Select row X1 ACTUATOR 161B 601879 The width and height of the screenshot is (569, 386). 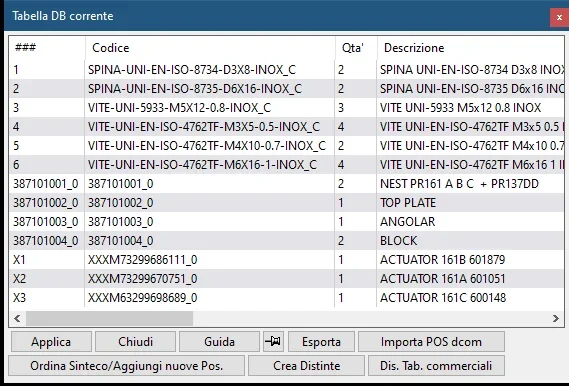point(287,259)
